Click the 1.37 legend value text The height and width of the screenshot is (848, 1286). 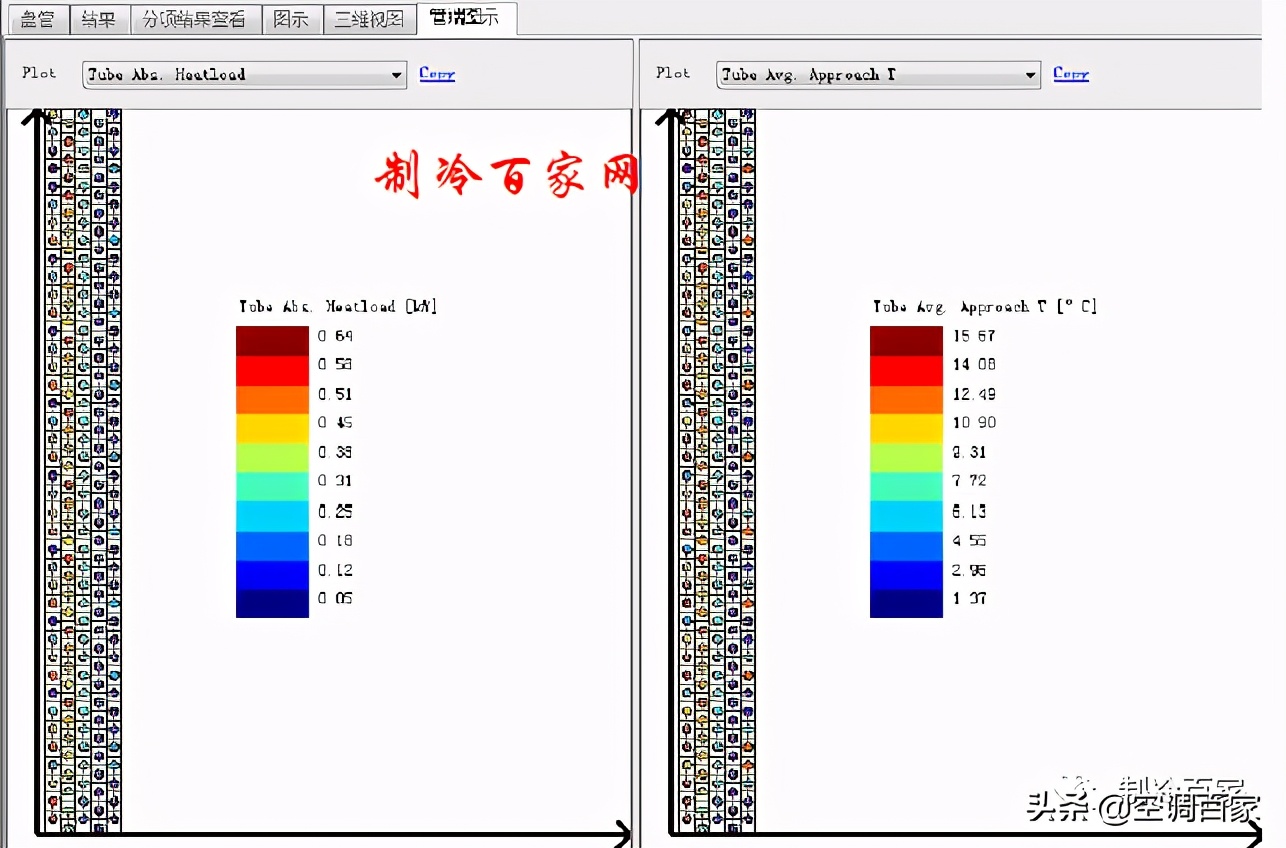coord(970,598)
